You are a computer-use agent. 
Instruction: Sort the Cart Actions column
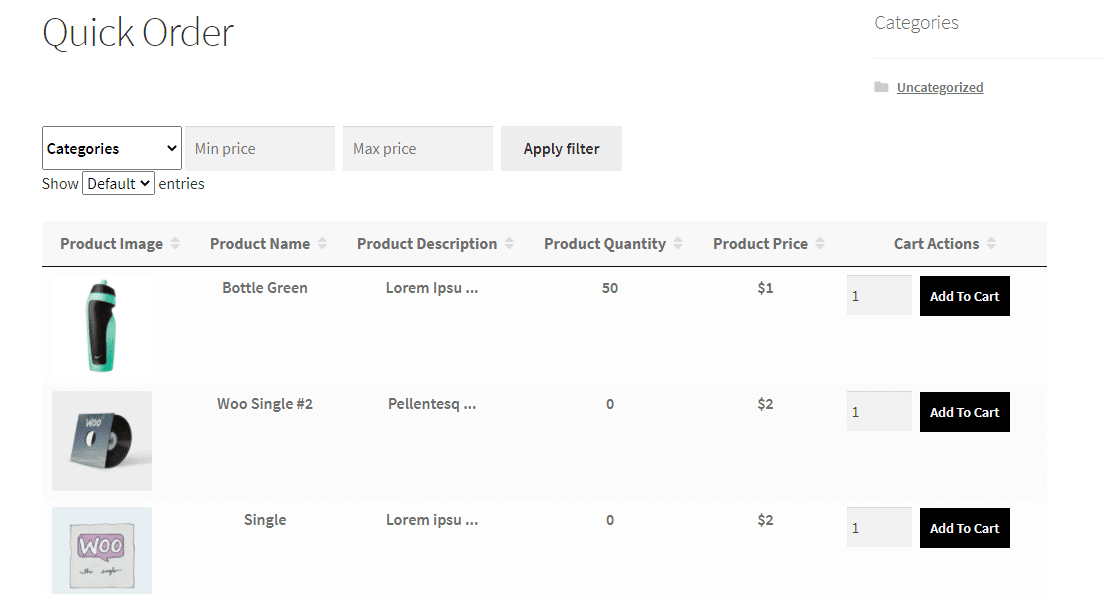[x=990, y=243]
